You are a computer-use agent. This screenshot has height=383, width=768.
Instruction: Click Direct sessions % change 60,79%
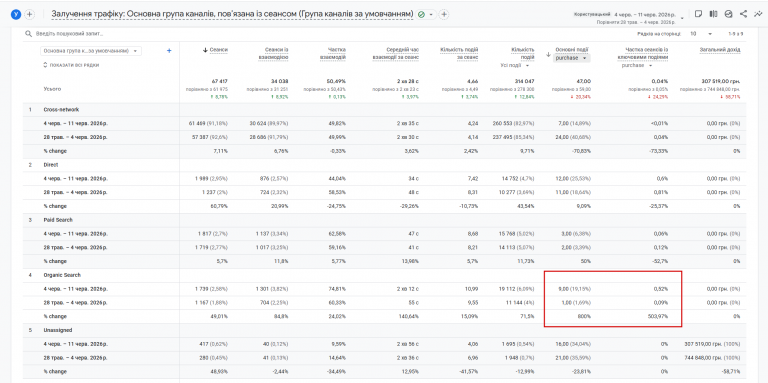(x=219, y=206)
